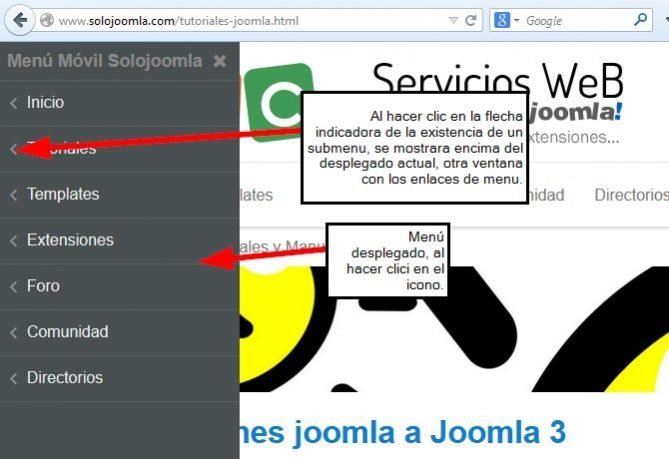Viewport: 669px width, 459px height.
Task: Click the globe site identity icon
Action: point(47,20)
